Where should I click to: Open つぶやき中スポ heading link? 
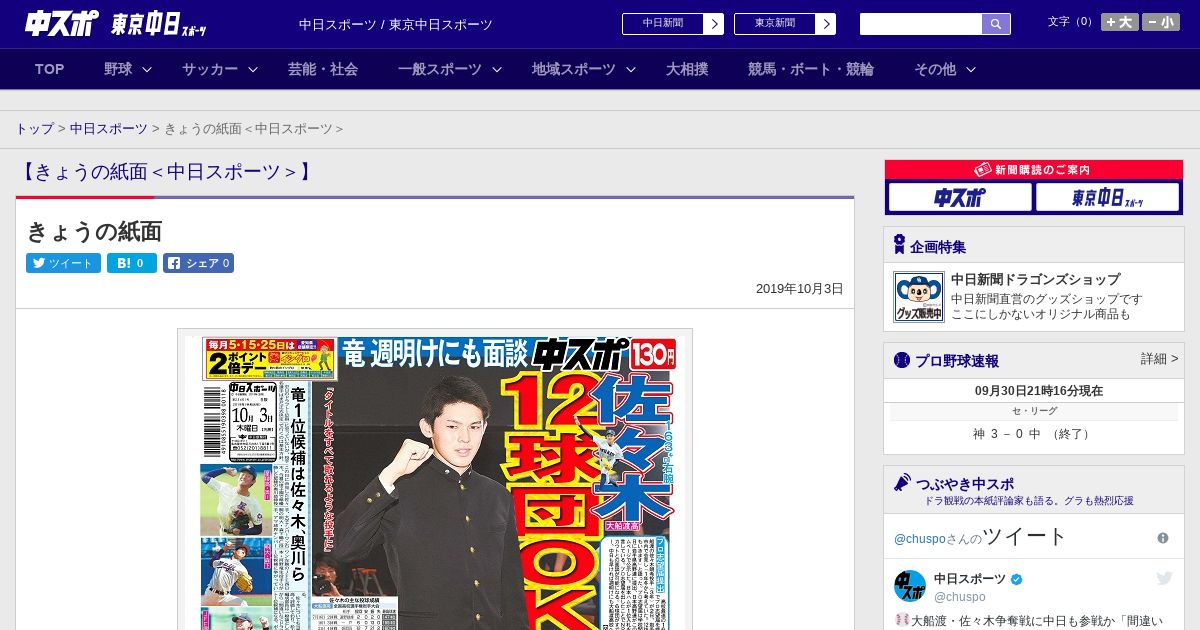(965, 483)
